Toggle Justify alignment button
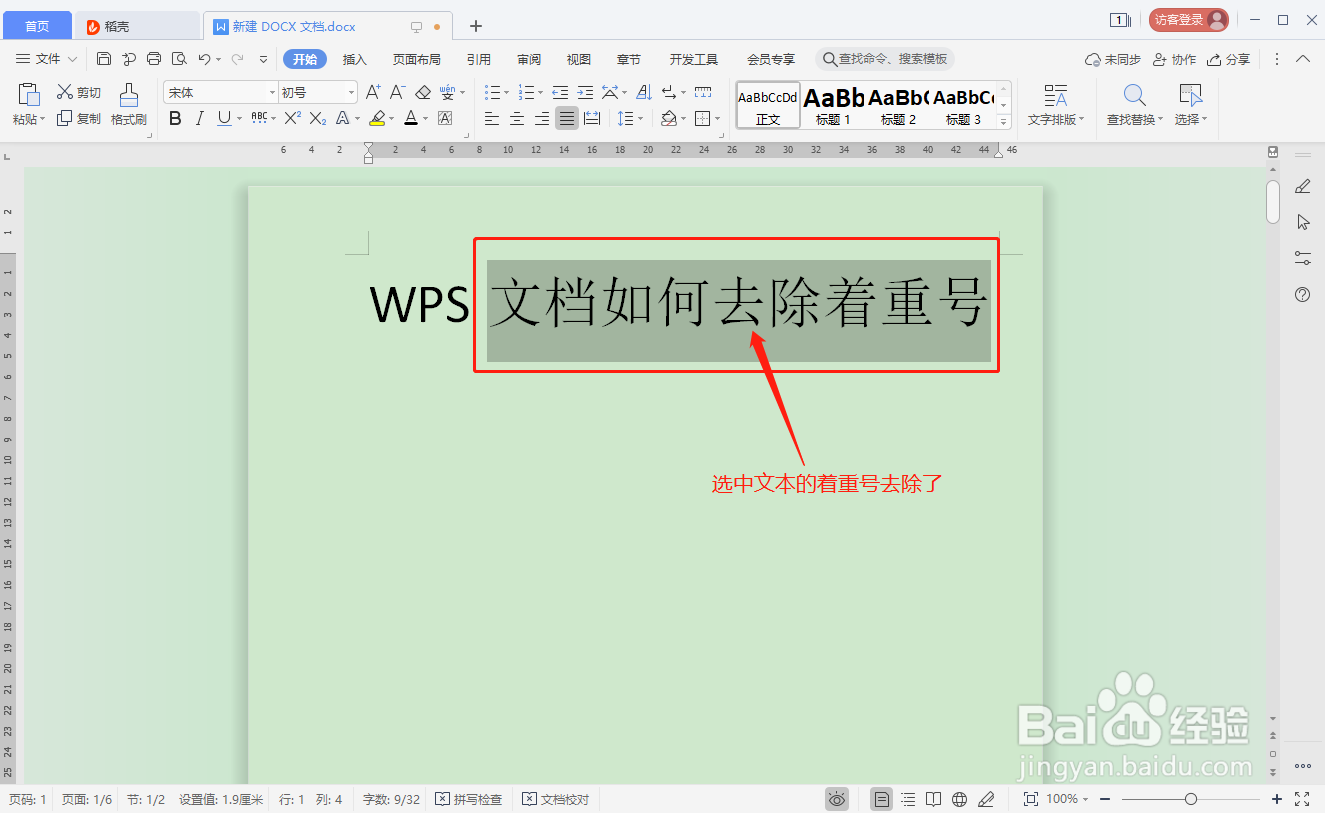This screenshot has width=1325, height=813. pos(567,118)
